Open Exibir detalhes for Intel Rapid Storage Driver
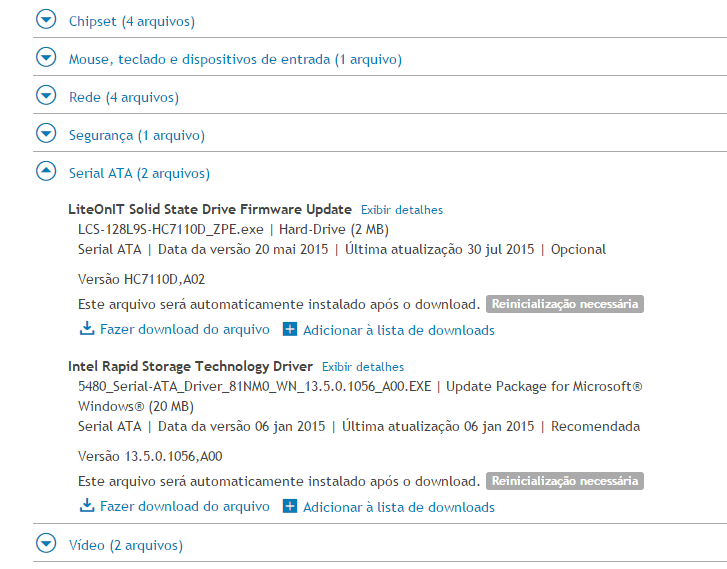 363,367
